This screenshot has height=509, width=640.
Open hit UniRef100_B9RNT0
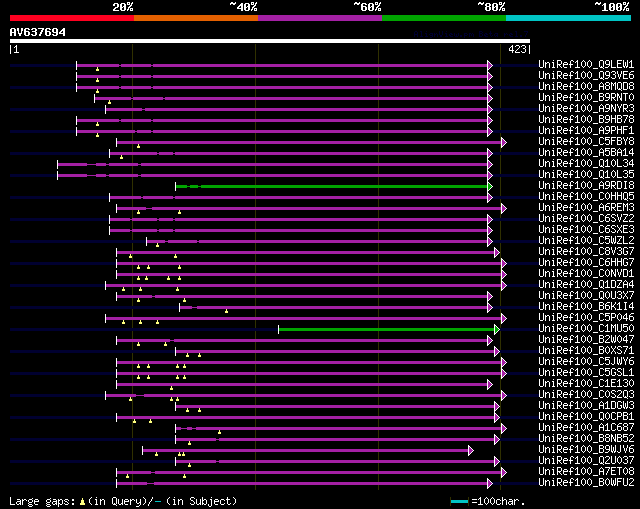click(586, 98)
